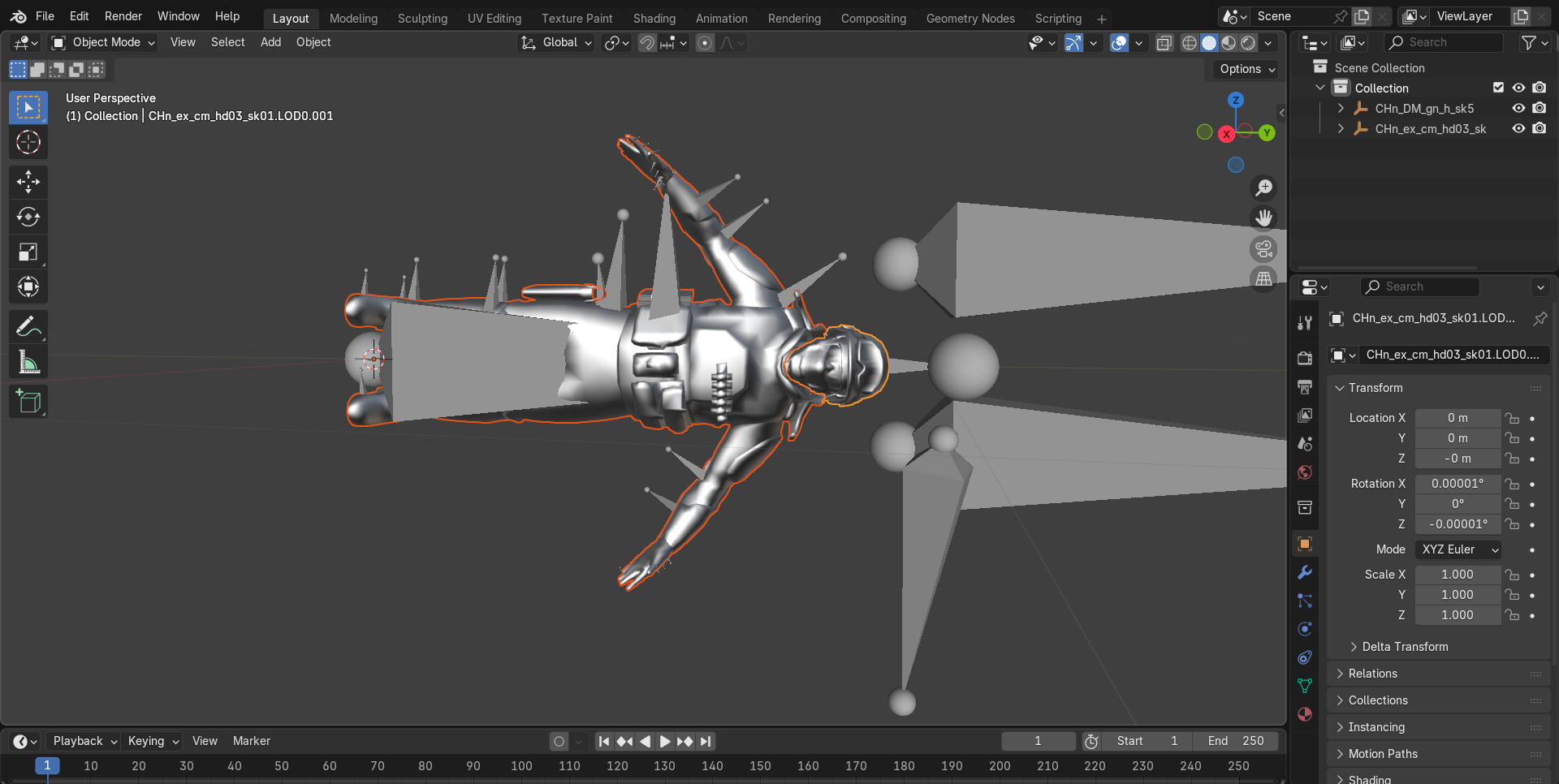
Task: Open the timeline Marker menu
Action: tap(252, 741)
